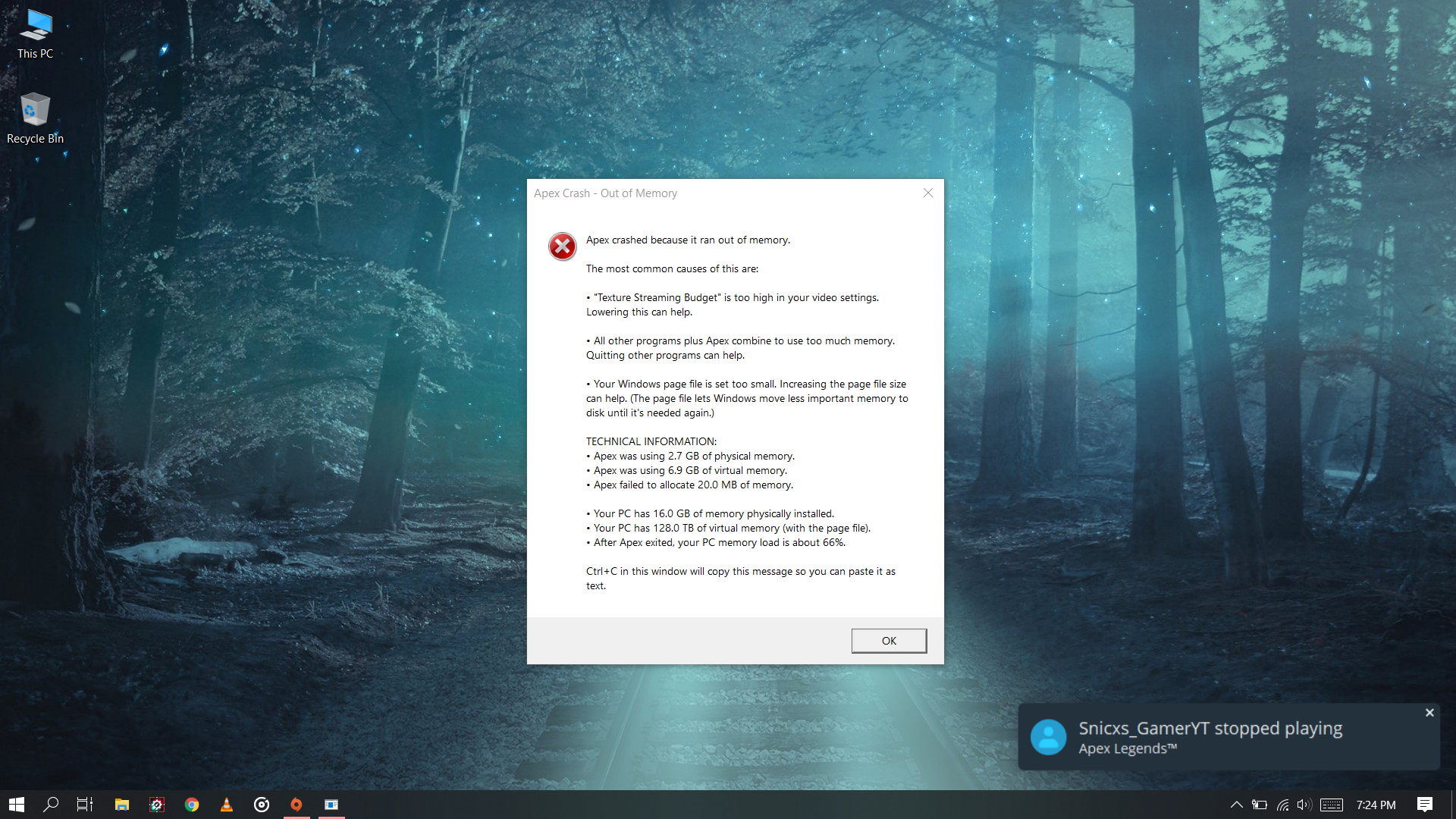Open the white circular-target app on the taskbar
This screenshot has height=819, width=1456.
[262, 805]
